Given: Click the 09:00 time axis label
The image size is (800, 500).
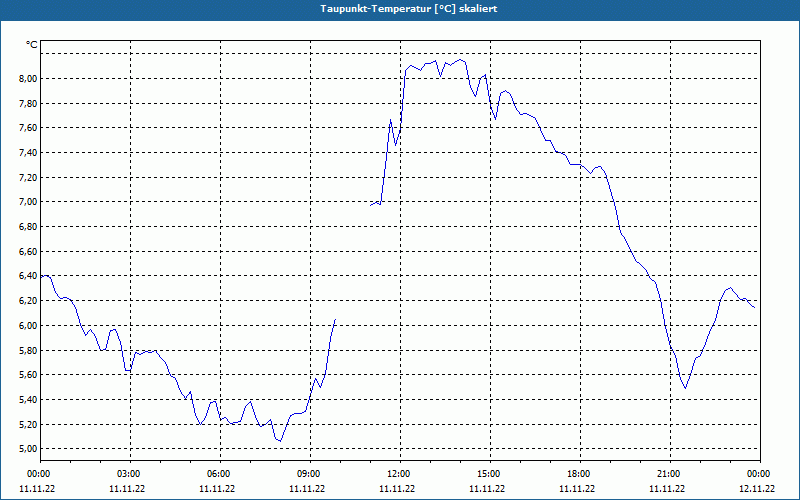Looking at the screenshot, I should [x=310, y=474].
